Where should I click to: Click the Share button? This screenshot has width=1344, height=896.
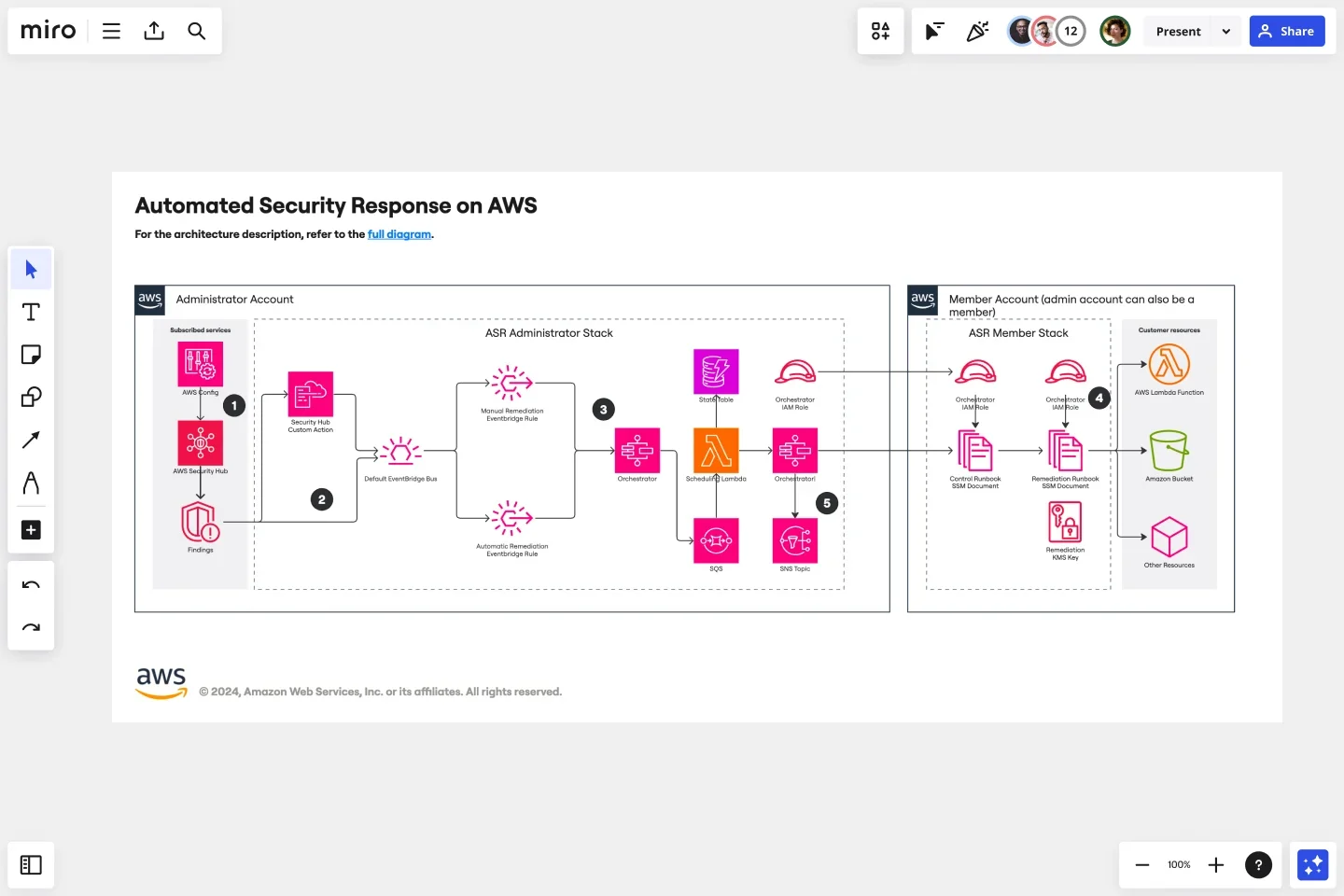pyautogui.click(x=1287, y=31)
